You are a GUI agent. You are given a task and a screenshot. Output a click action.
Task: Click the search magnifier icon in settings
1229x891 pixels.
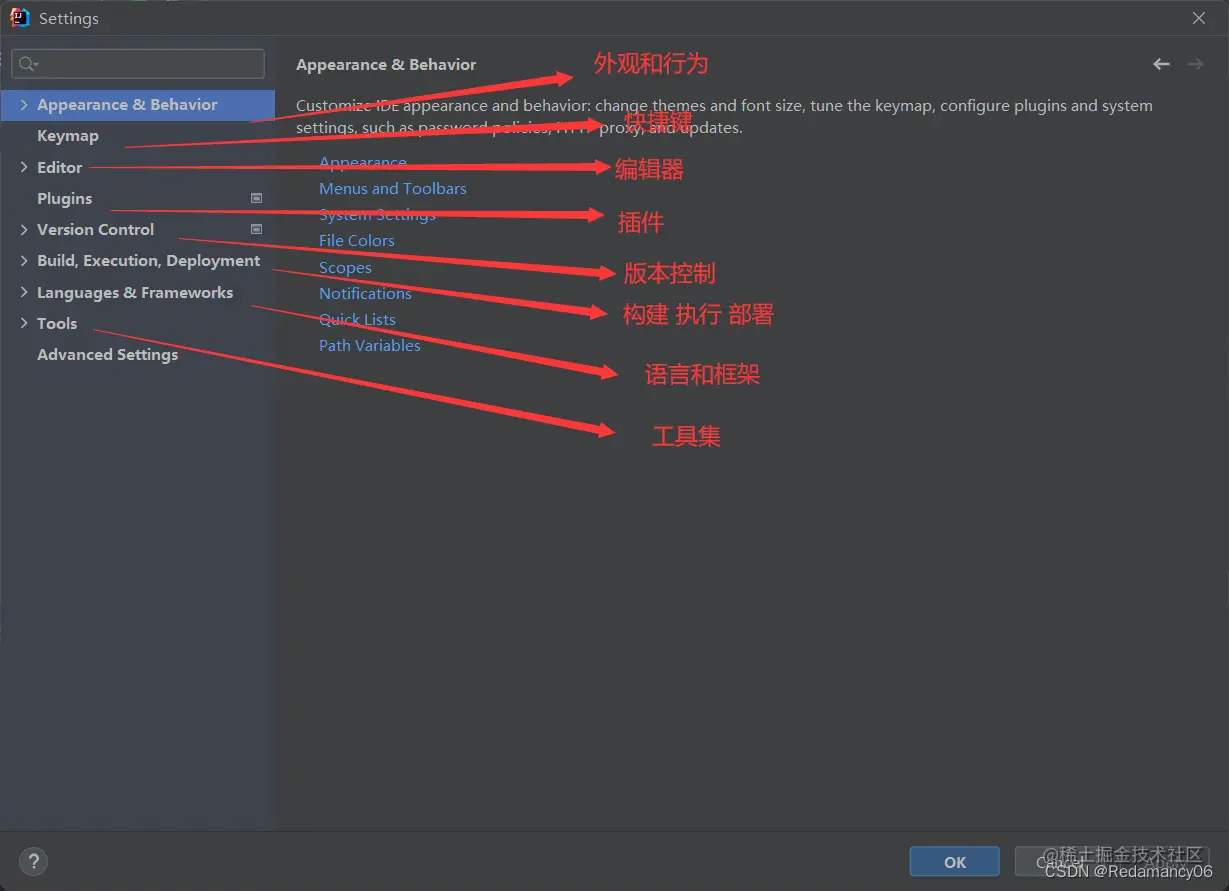(x=27, y=64)
